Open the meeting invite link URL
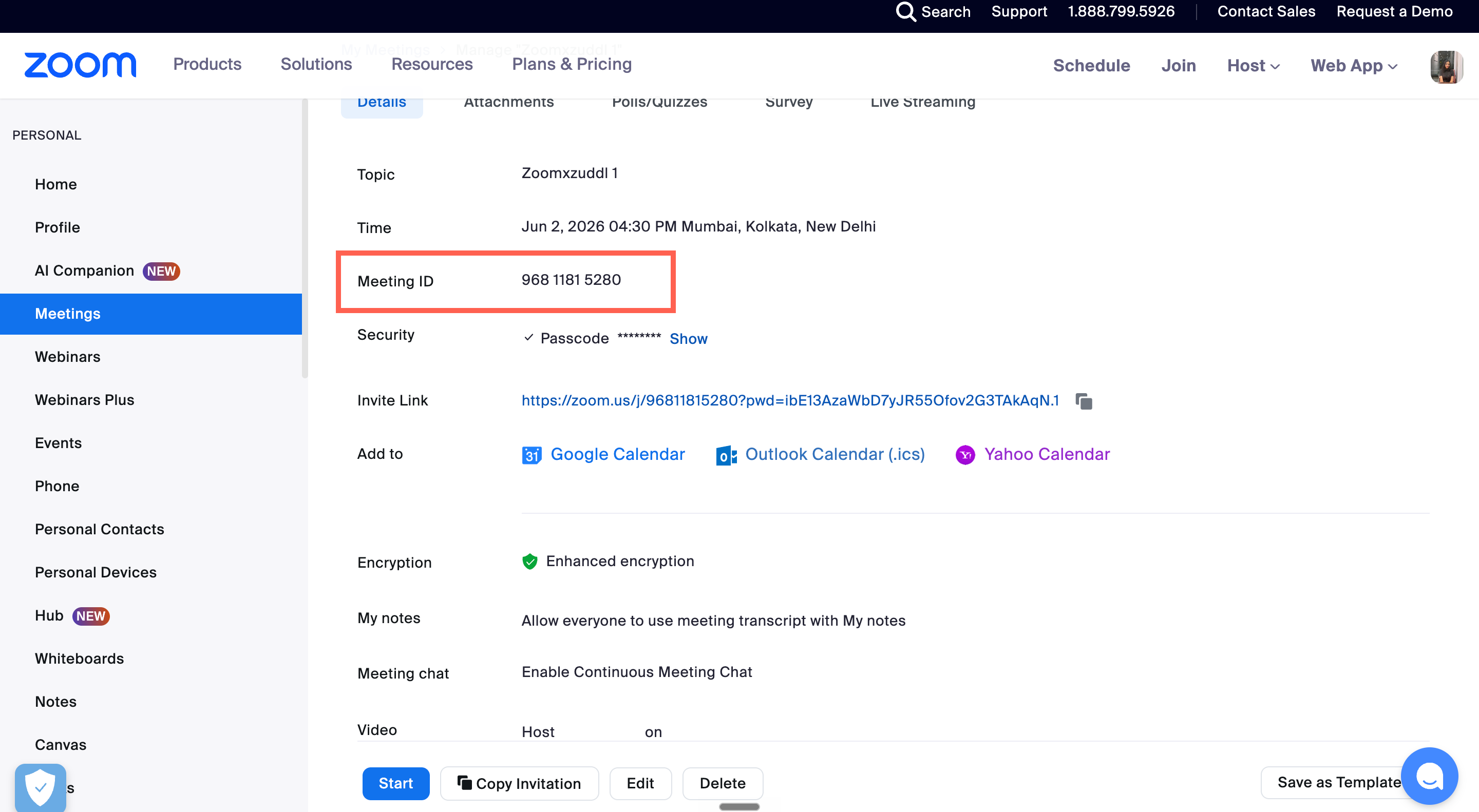1479x812 pixels. (x=790, y=400)
